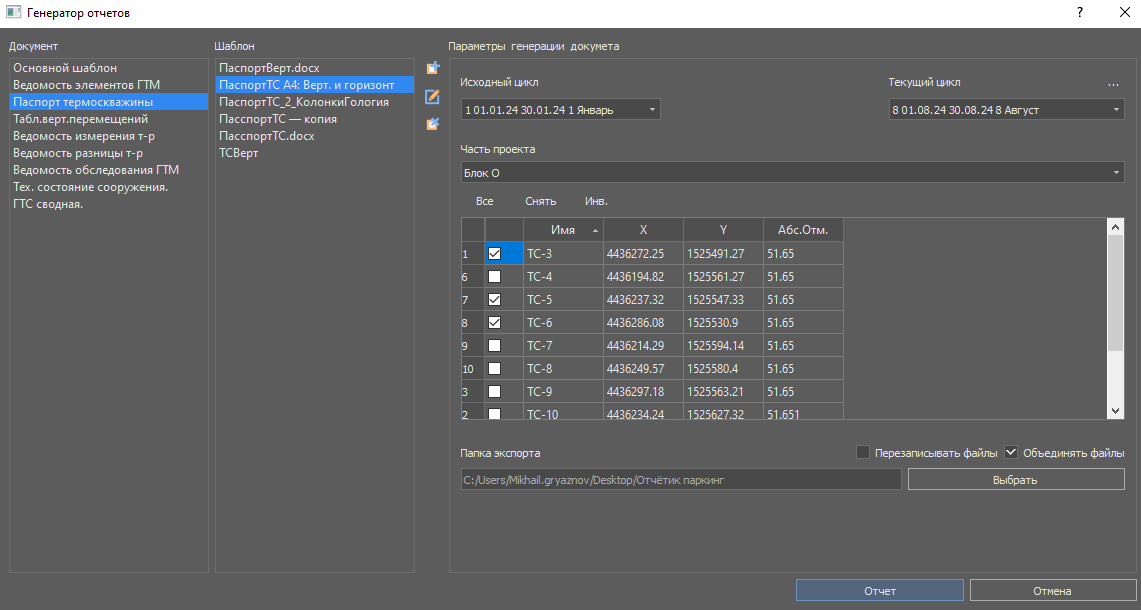Open the three-dots button near Текущий цикл
Viewport: 1141px width, 610px height.
point(1113,84)
